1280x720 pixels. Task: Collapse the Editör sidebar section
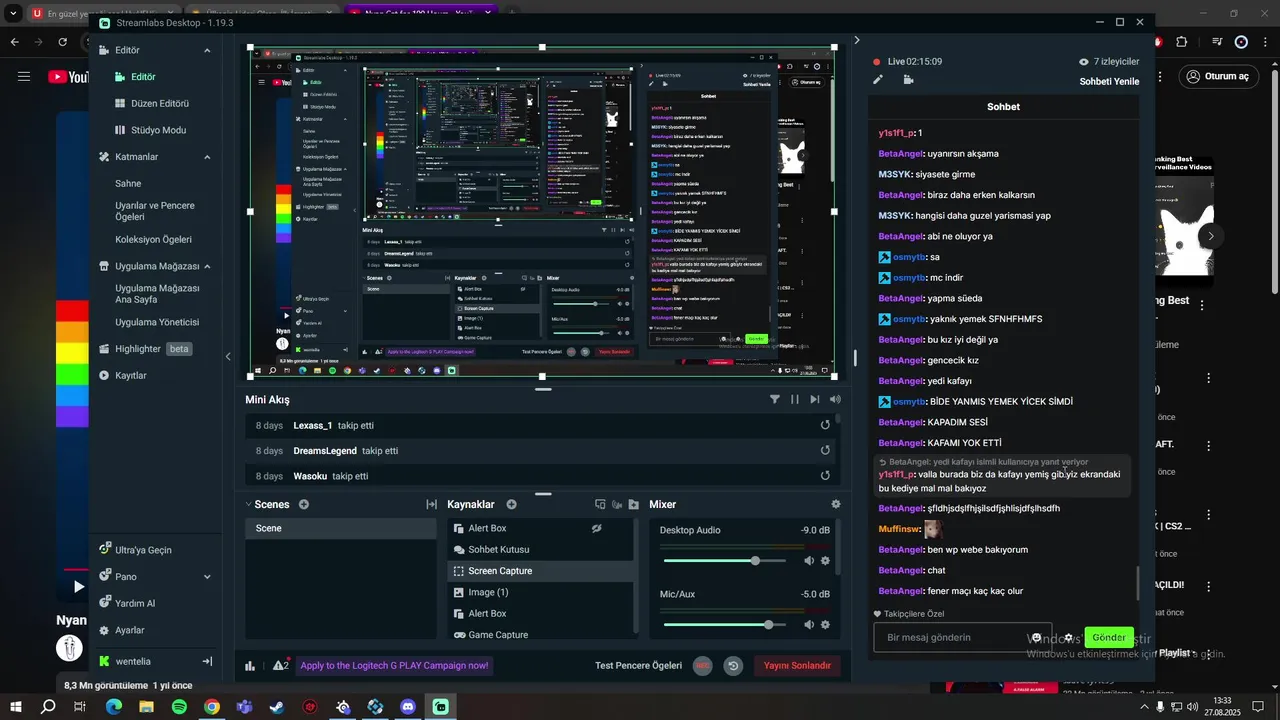[207, 50]
